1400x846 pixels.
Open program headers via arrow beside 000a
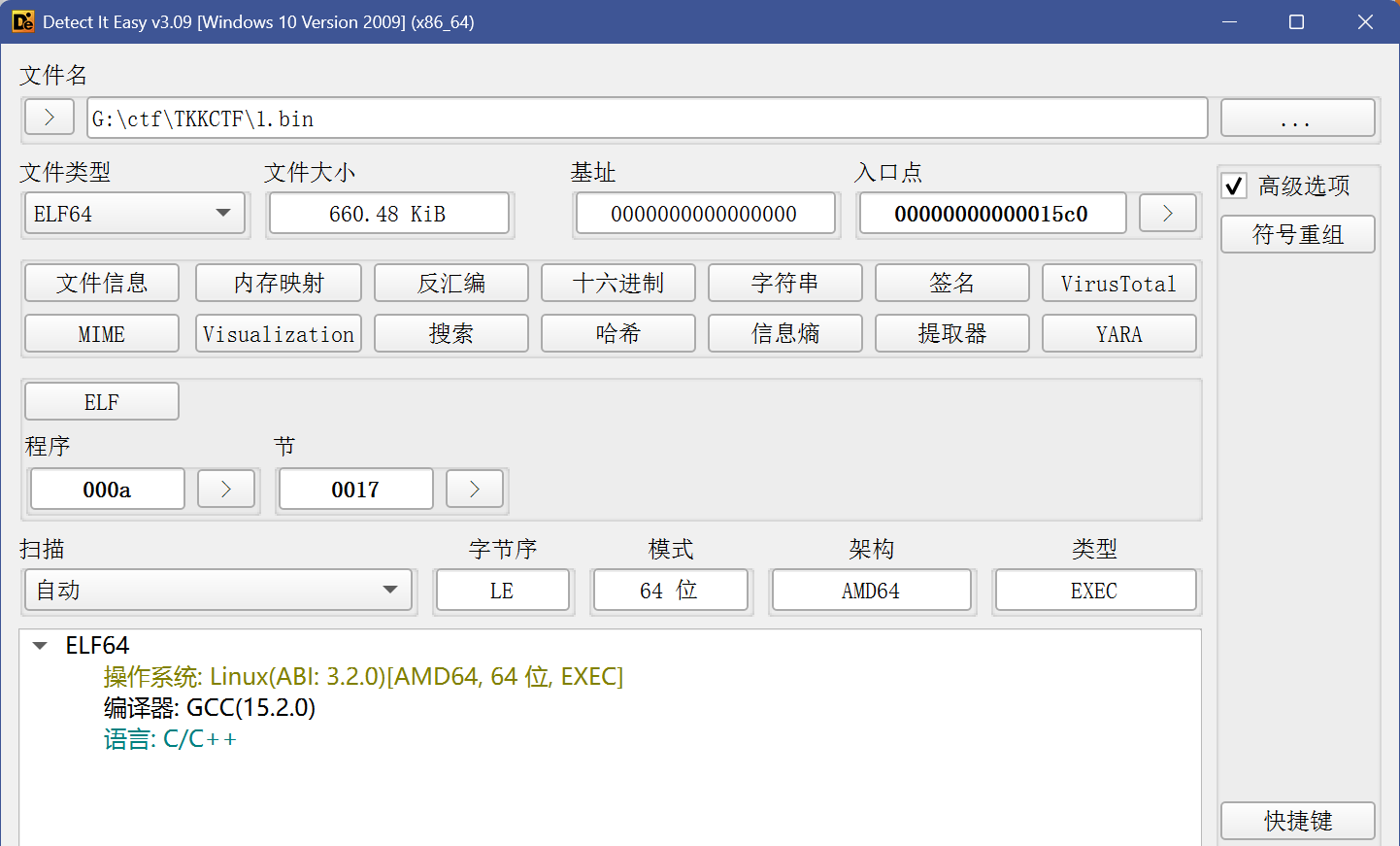click(226, 490)
